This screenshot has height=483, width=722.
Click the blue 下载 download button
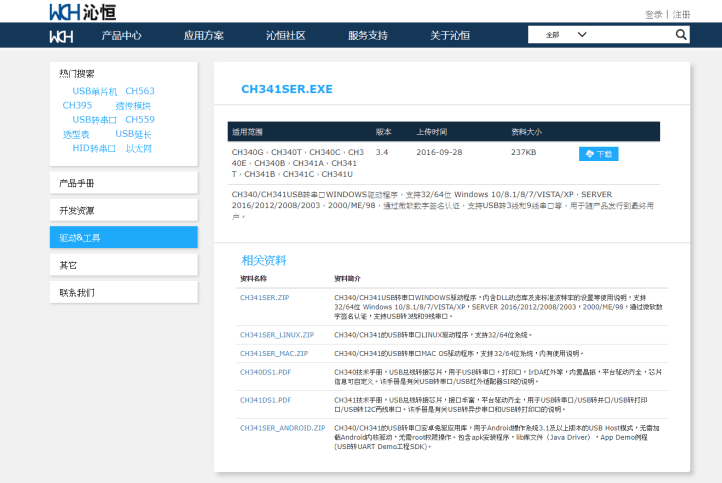click(598, 154)
